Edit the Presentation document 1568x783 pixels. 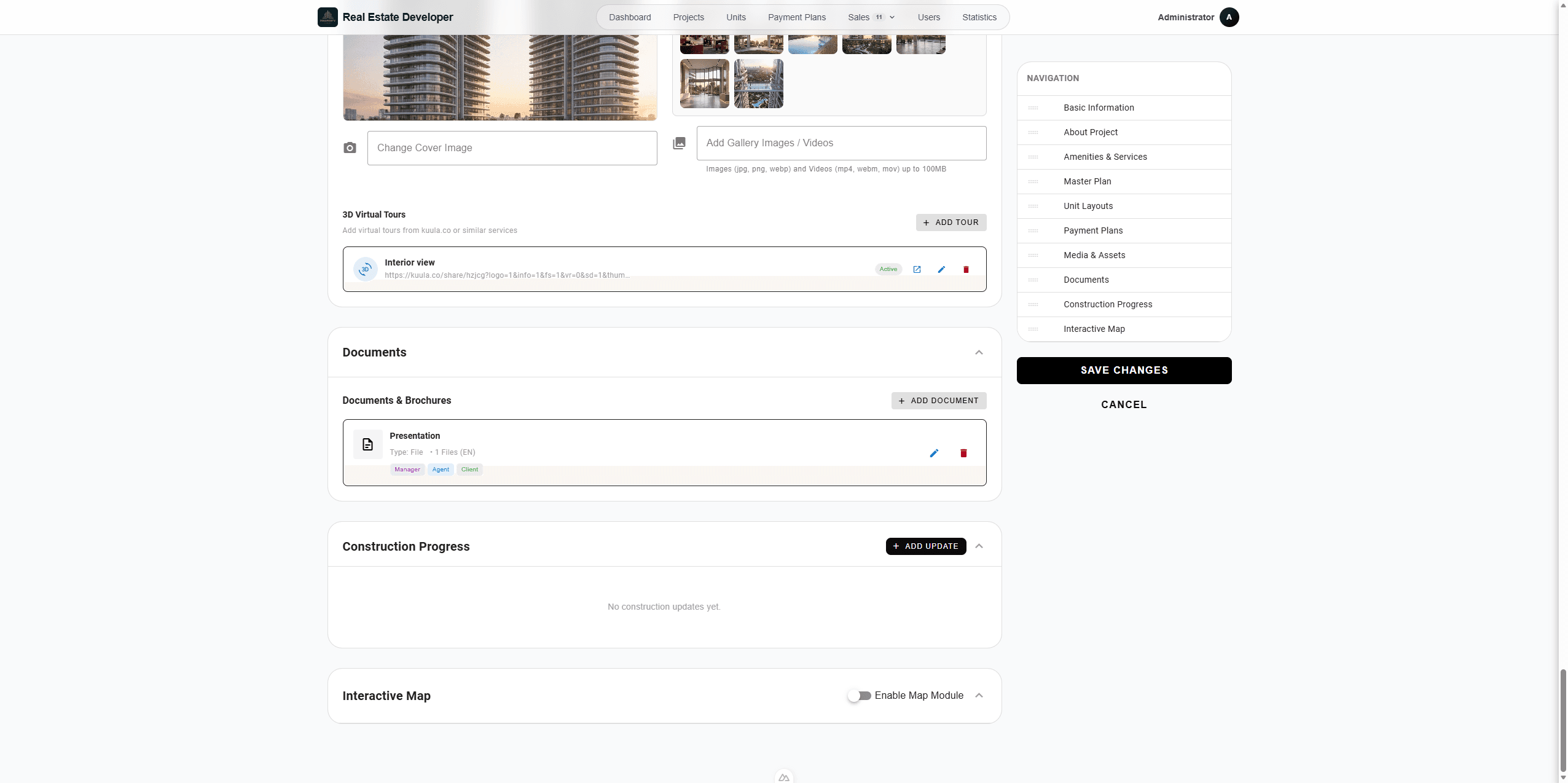[934, 453]
